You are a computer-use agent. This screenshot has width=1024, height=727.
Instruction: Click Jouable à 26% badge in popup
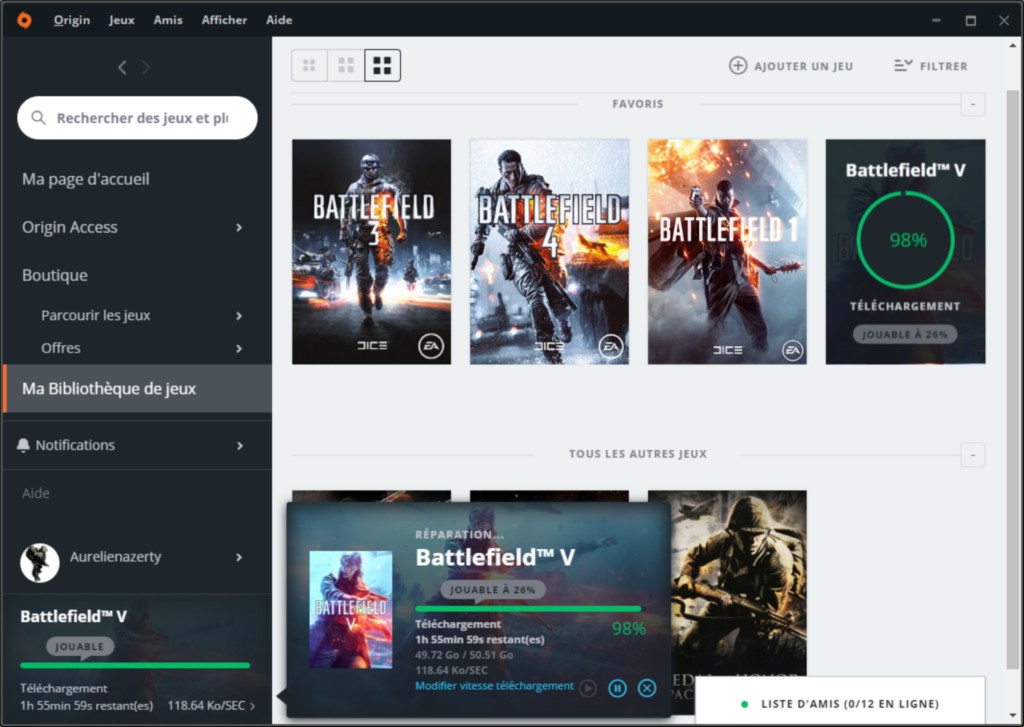tap(493, 590)
